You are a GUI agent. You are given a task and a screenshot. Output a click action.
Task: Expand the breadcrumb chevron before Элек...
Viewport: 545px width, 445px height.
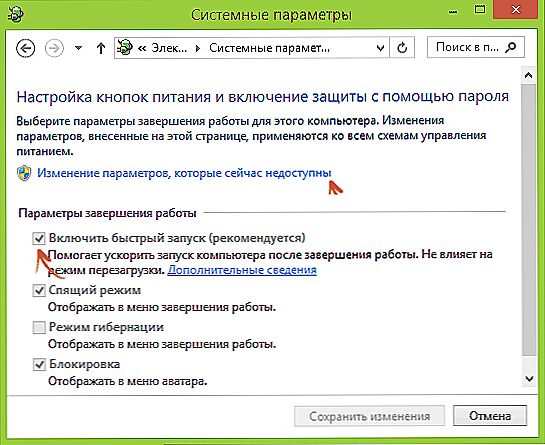click(141, 48)
